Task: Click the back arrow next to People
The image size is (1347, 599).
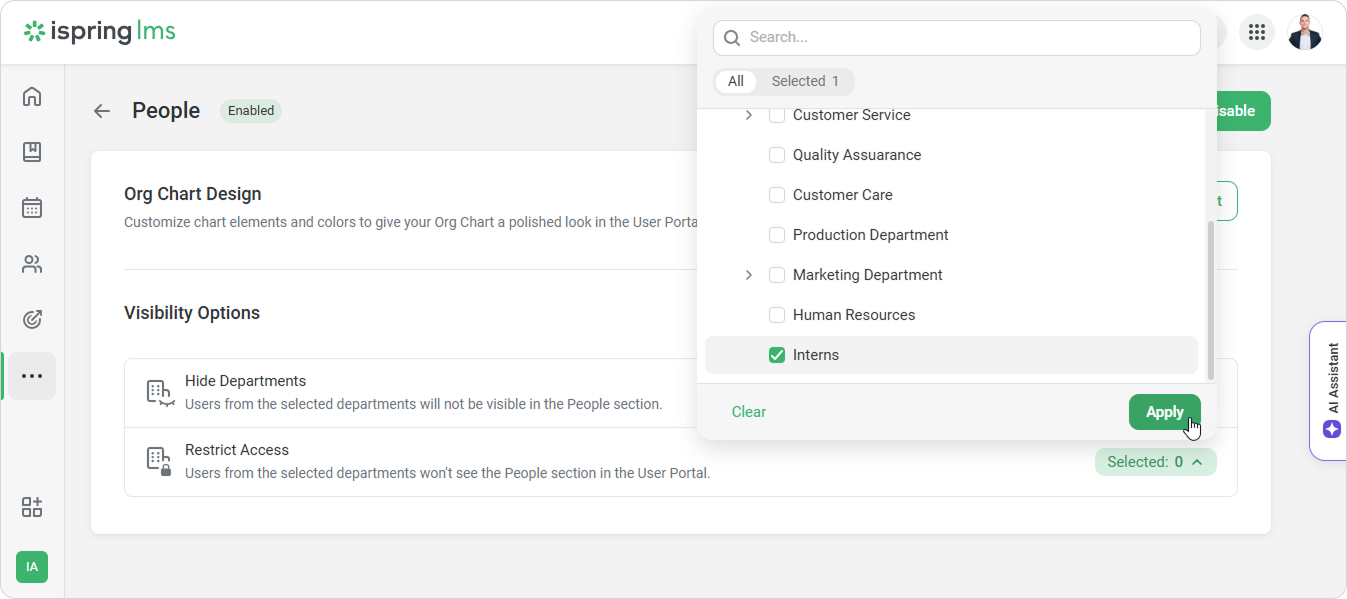Action: 102,111
